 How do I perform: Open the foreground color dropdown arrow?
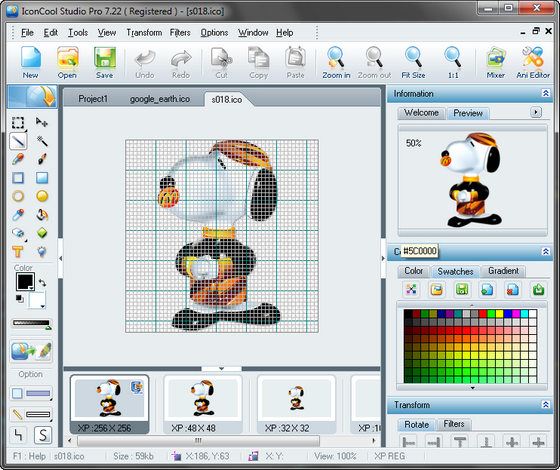(31, 288)
